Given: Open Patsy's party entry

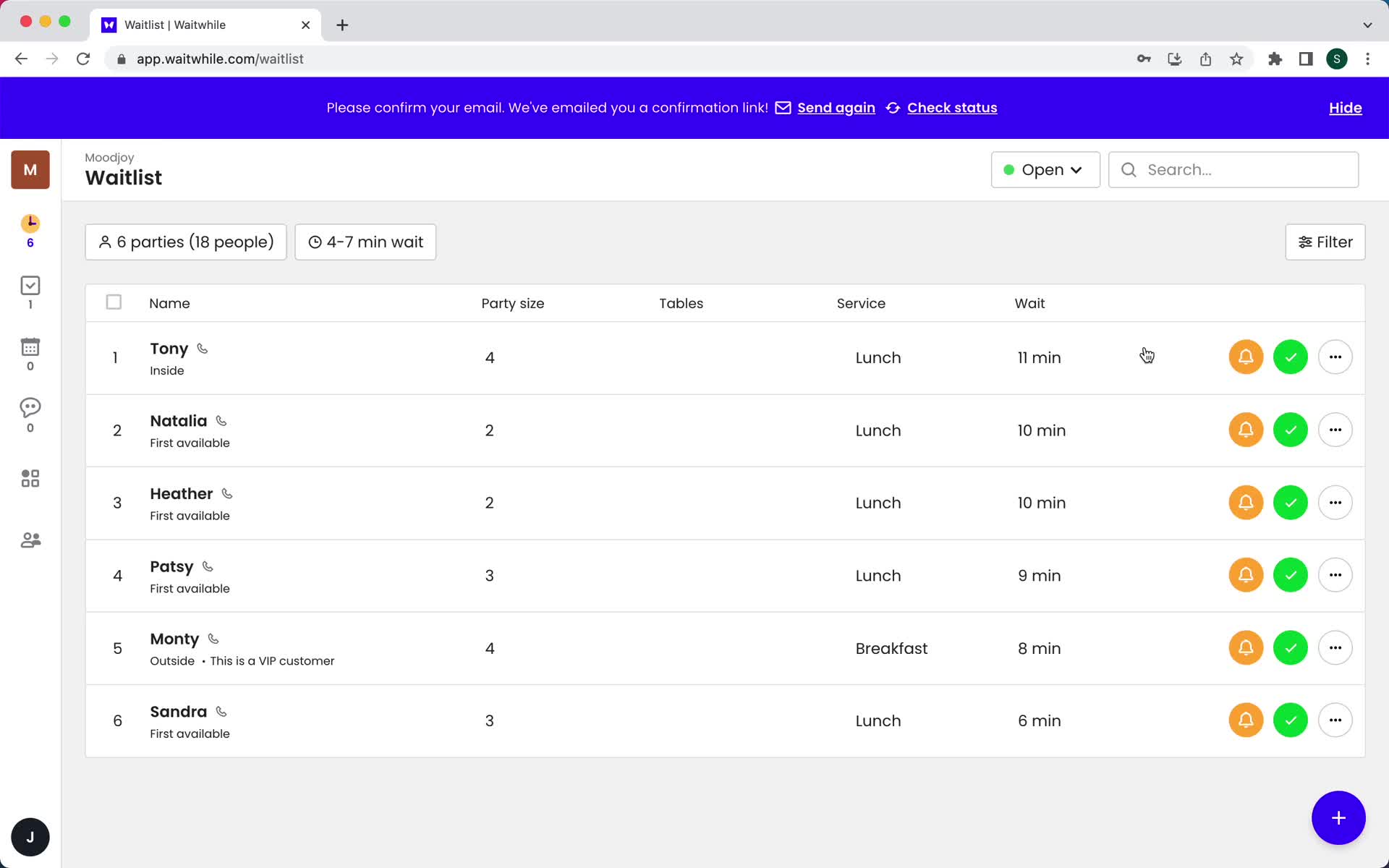Looking at the screenshot, I should 725,576.
